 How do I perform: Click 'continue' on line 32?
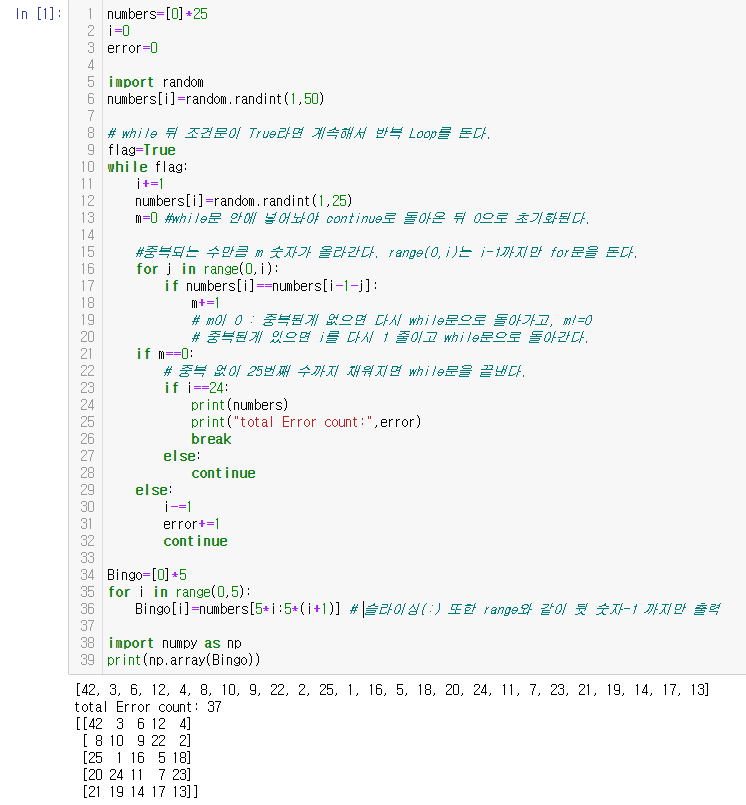(x=196, y=541)
